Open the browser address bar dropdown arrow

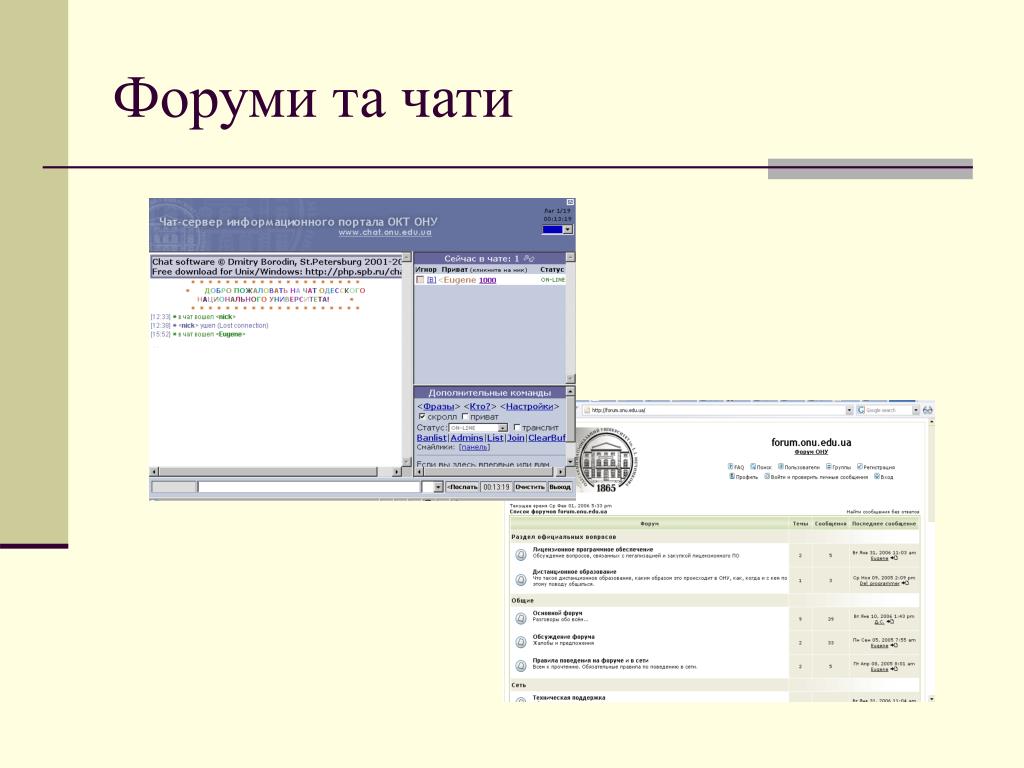pyautogui.click(x=849, y=410)
